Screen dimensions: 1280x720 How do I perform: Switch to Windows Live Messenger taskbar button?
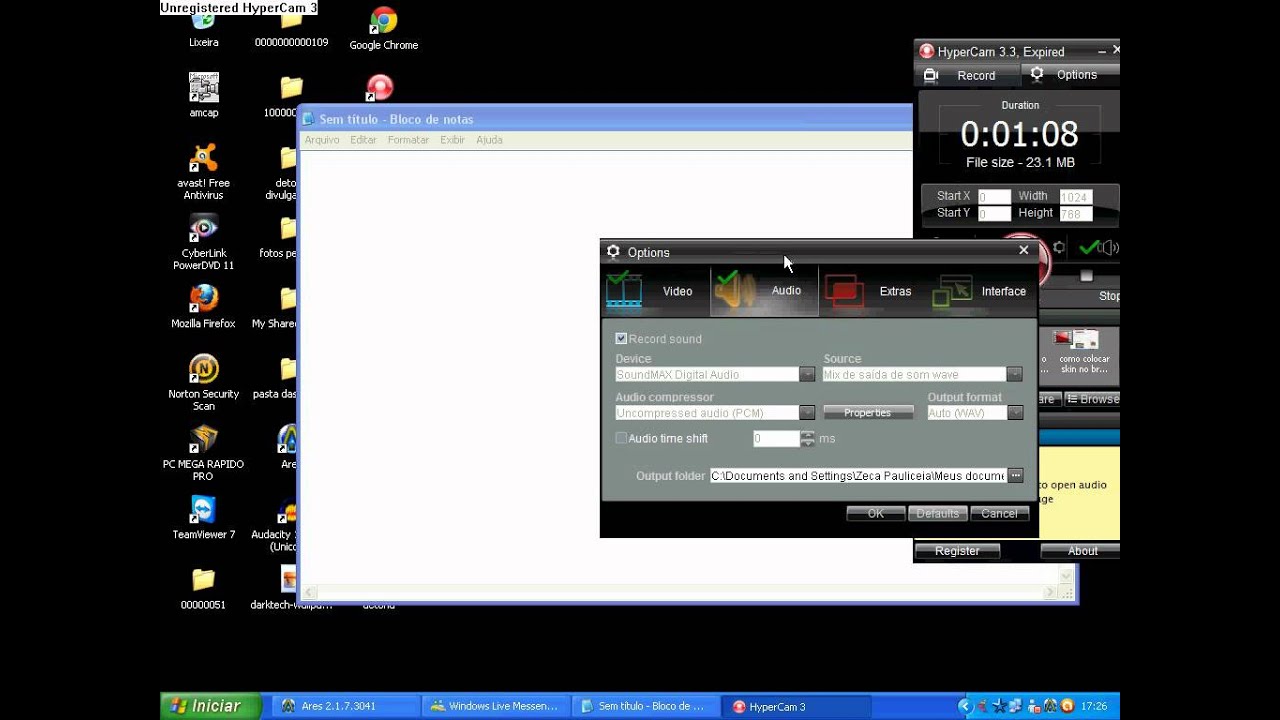pos(496,706)
